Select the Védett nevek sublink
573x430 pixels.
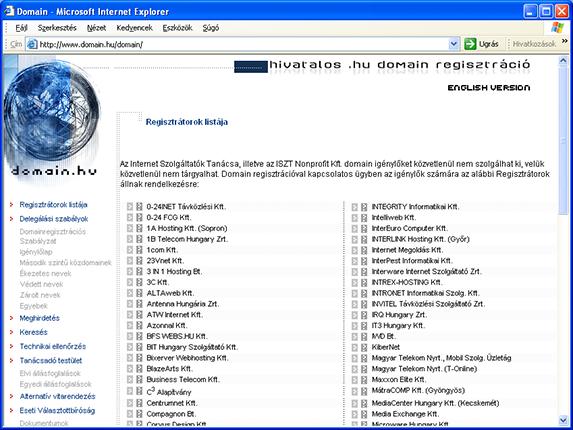[41, 284]
